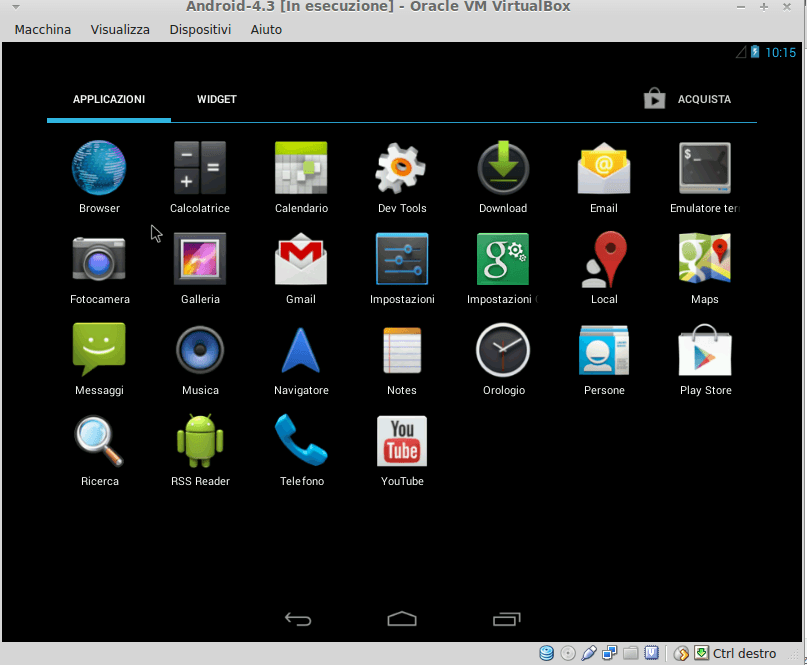Click the mouse integration status icon
Image resolution: width=807 pixels, height=665 pixels.
(681, 653)
